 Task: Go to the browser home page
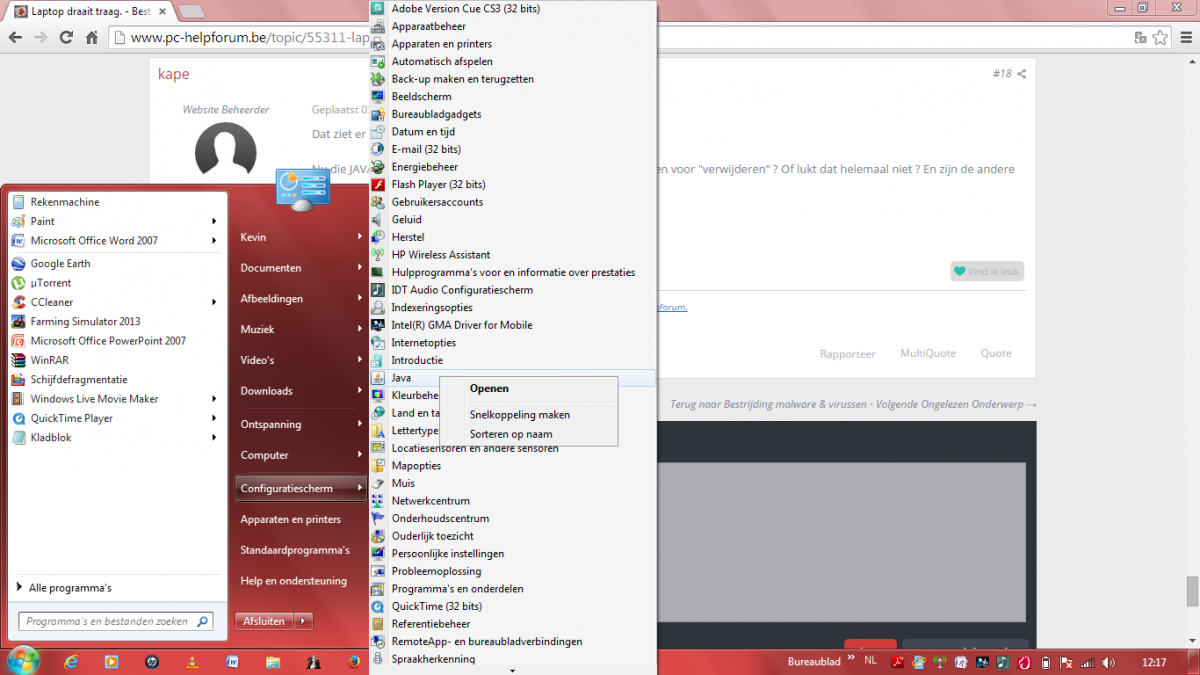[91, 38]
